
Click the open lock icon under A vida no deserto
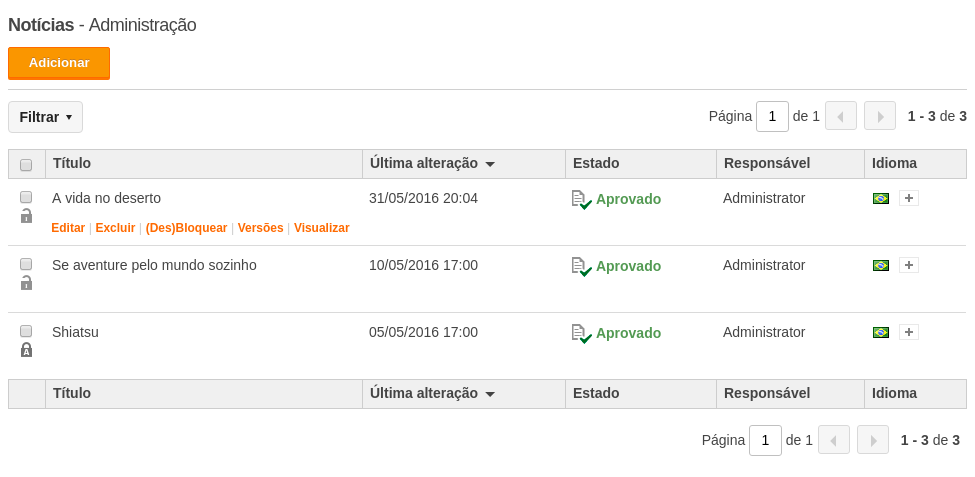point(26,216)
